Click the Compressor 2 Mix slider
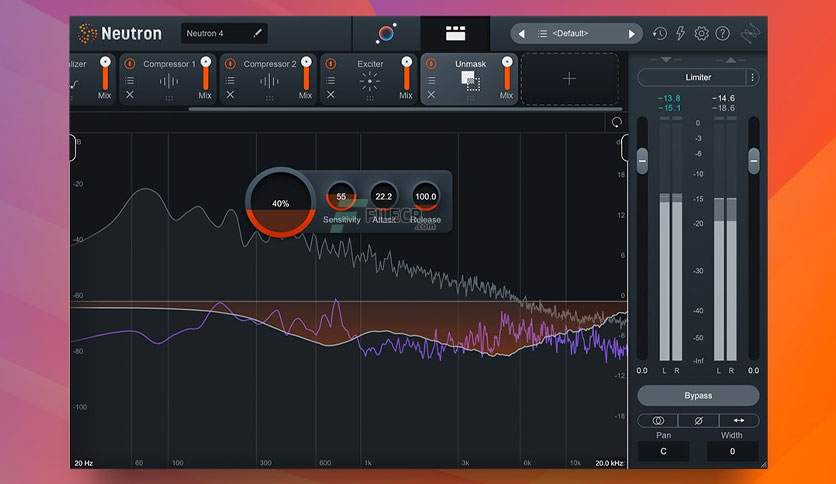836x484 pixels. click(x=306, y=75)
